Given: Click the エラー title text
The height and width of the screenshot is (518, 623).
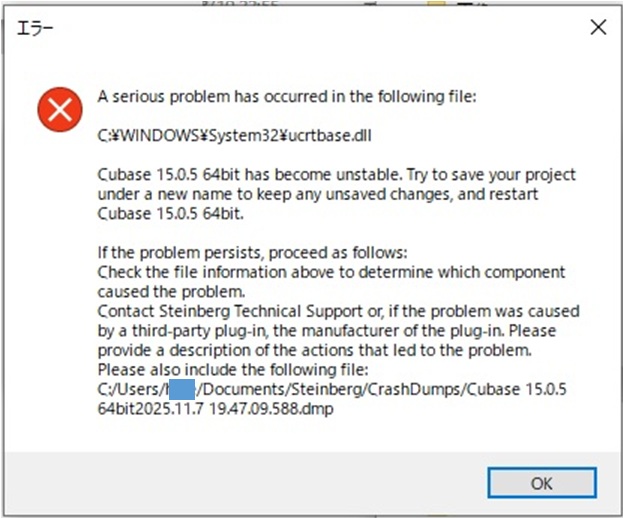Looking at the screenshot, I should pyautogui.click(x=36, y=28).
